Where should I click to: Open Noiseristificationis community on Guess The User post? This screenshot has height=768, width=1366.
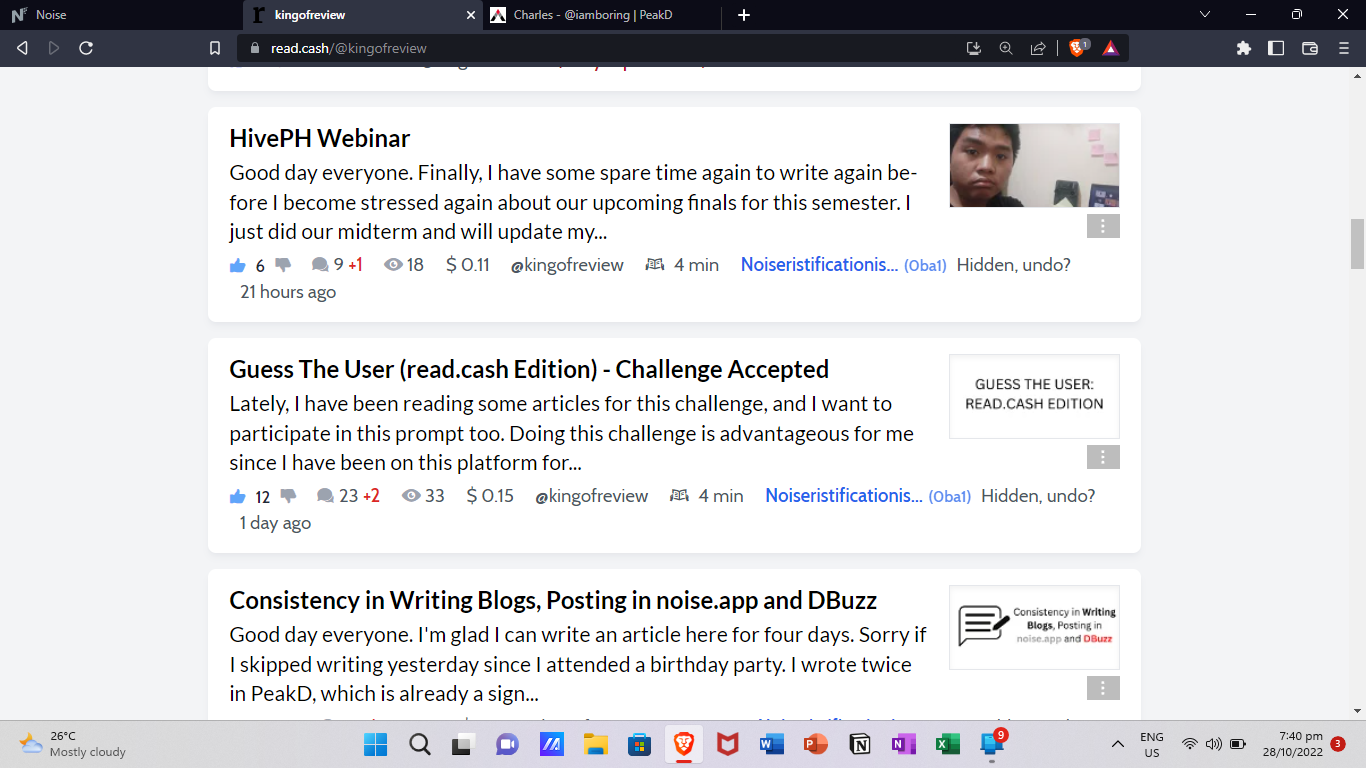point(844,496)
